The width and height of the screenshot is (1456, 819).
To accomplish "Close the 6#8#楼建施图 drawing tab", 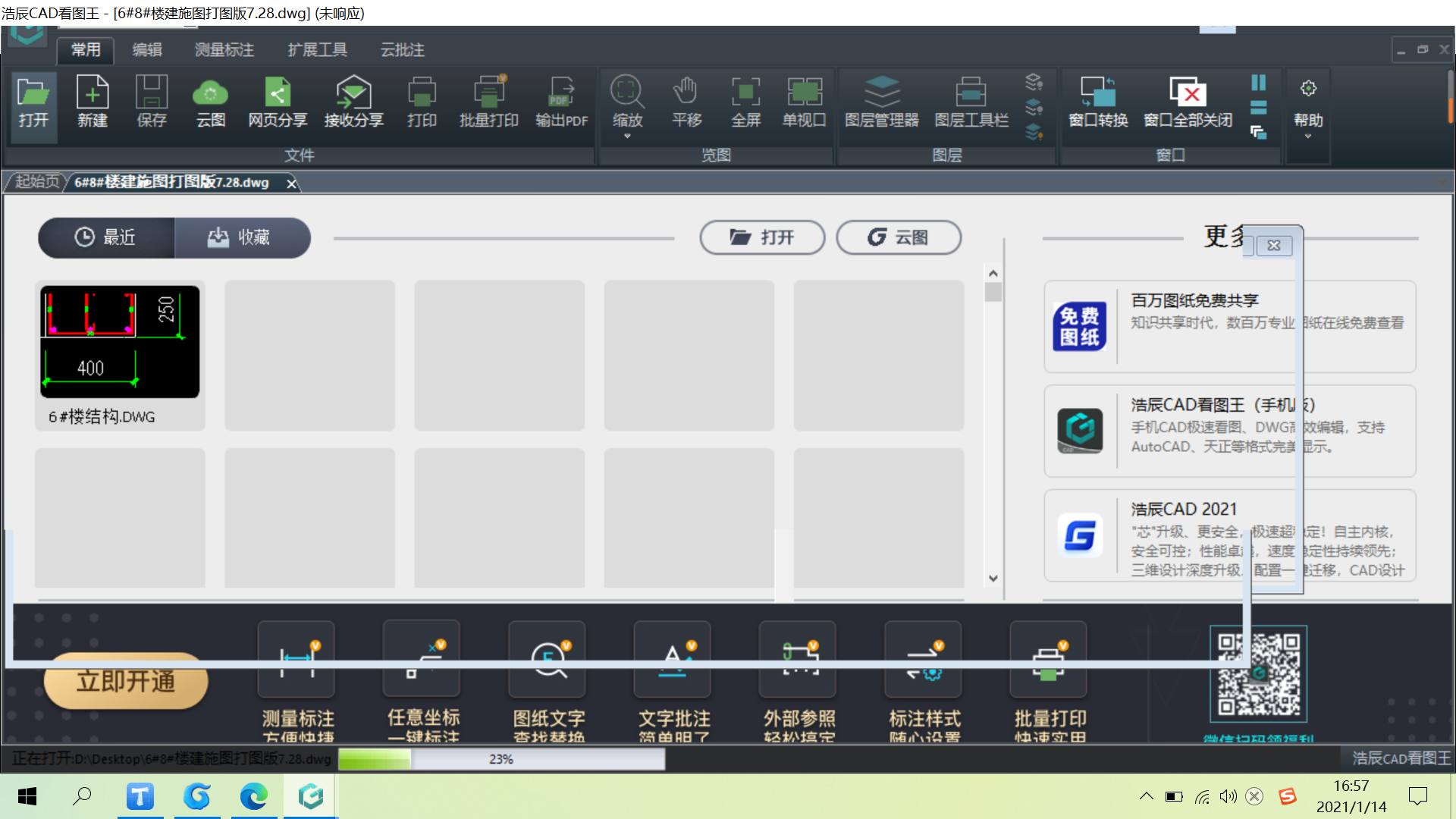I will pos(291,184).
